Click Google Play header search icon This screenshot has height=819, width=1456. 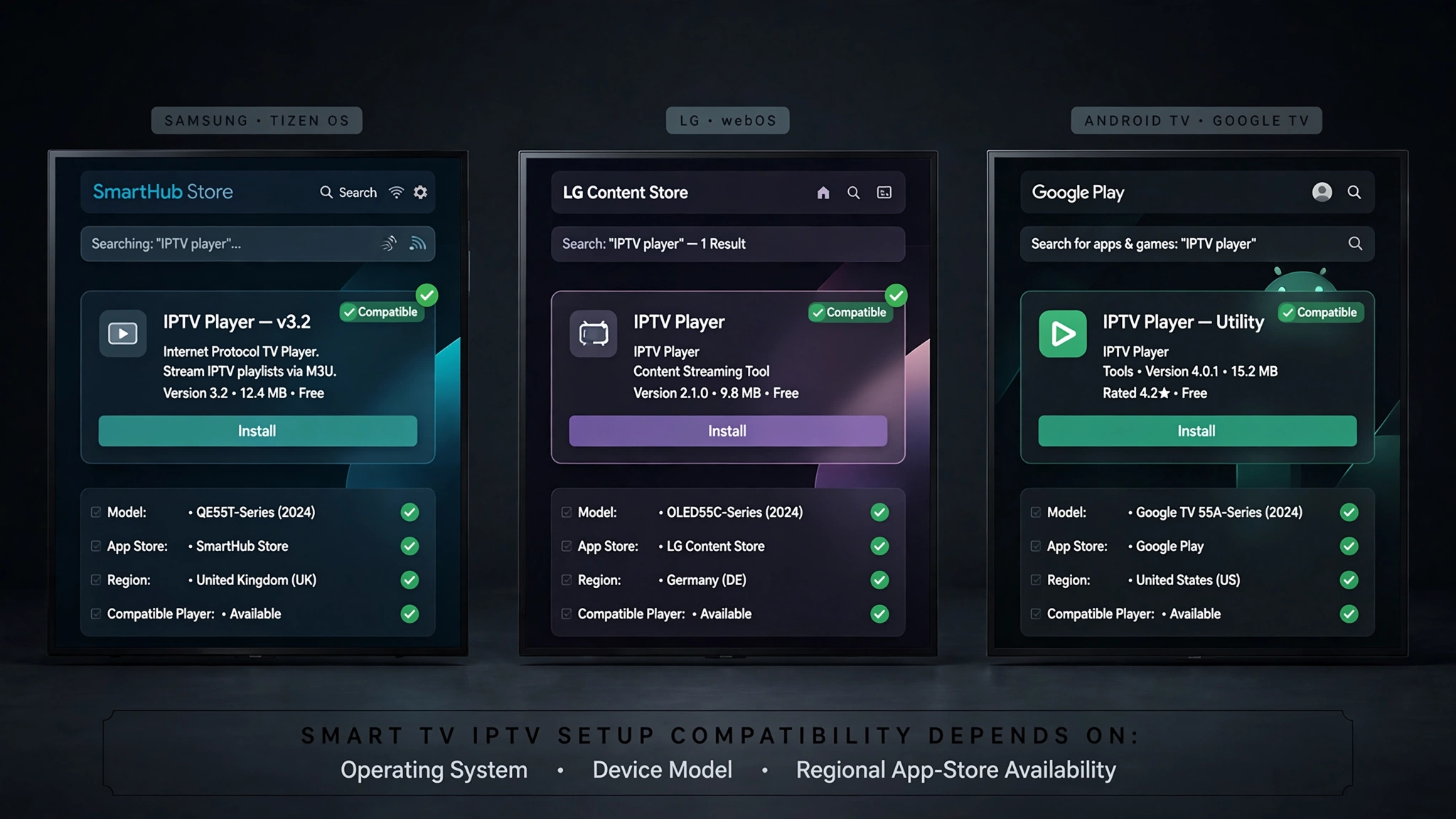(1354, 192)
